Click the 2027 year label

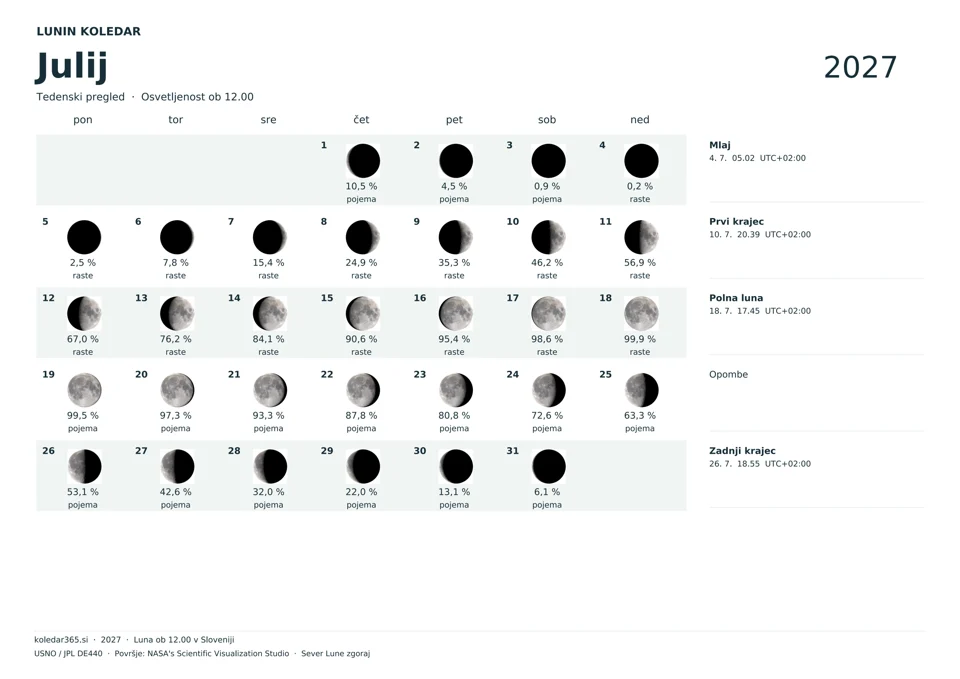(860, 67)
